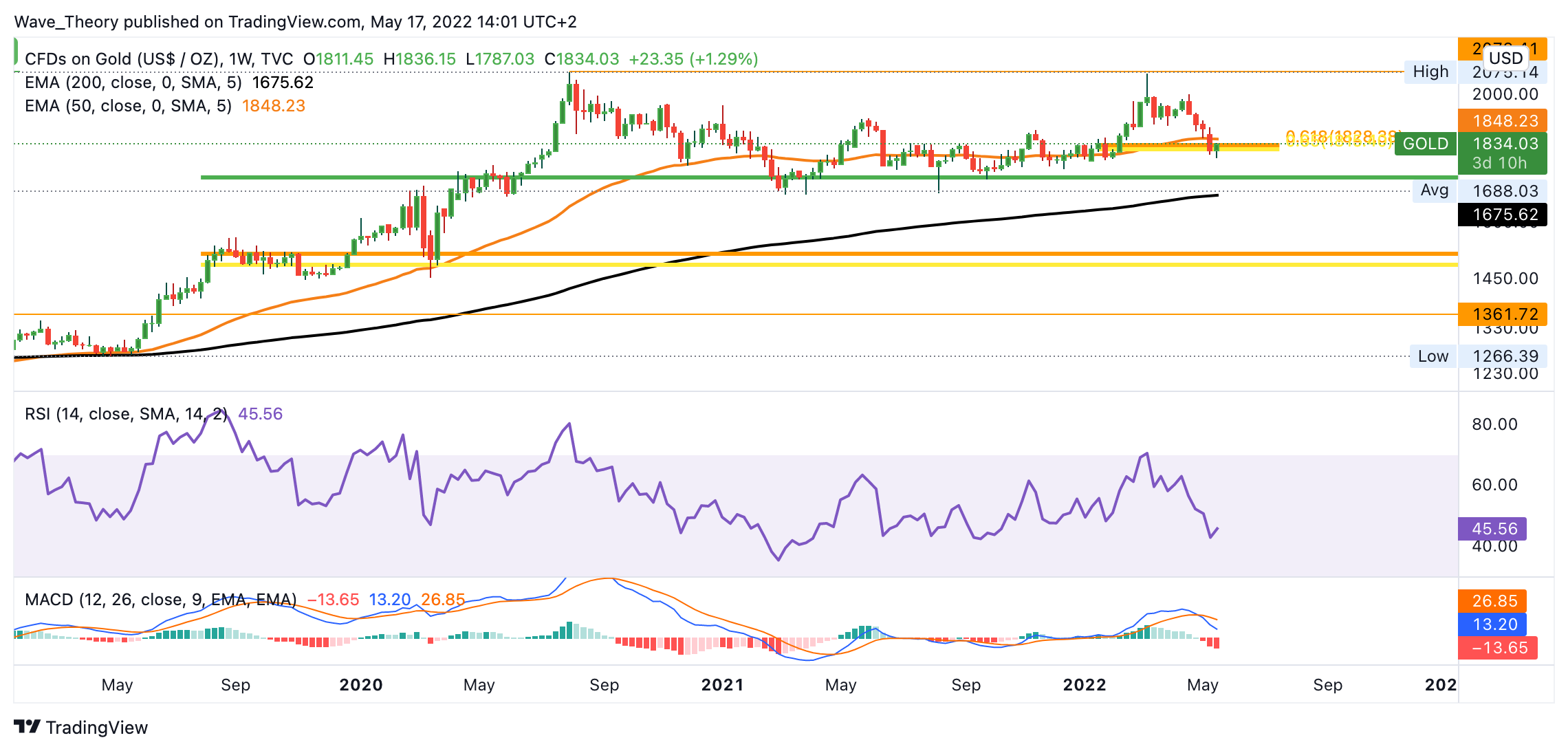Click the orange 1848.23 EMA price tag
This screenshot has width=1568, height=751.
point(1503,120)
